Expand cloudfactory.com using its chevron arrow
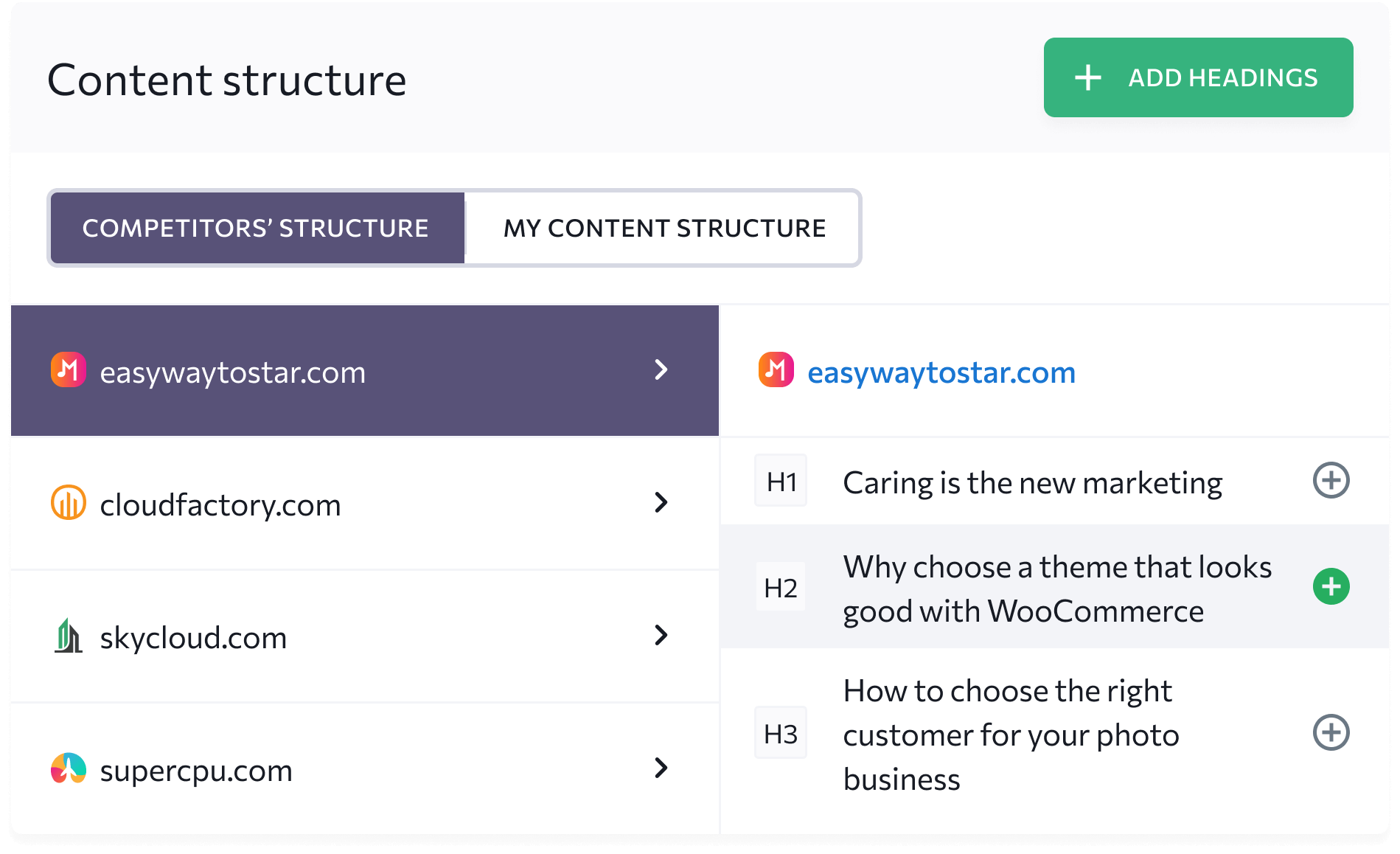The height and width of the screenshot is (854, 1400). point(661,503)
